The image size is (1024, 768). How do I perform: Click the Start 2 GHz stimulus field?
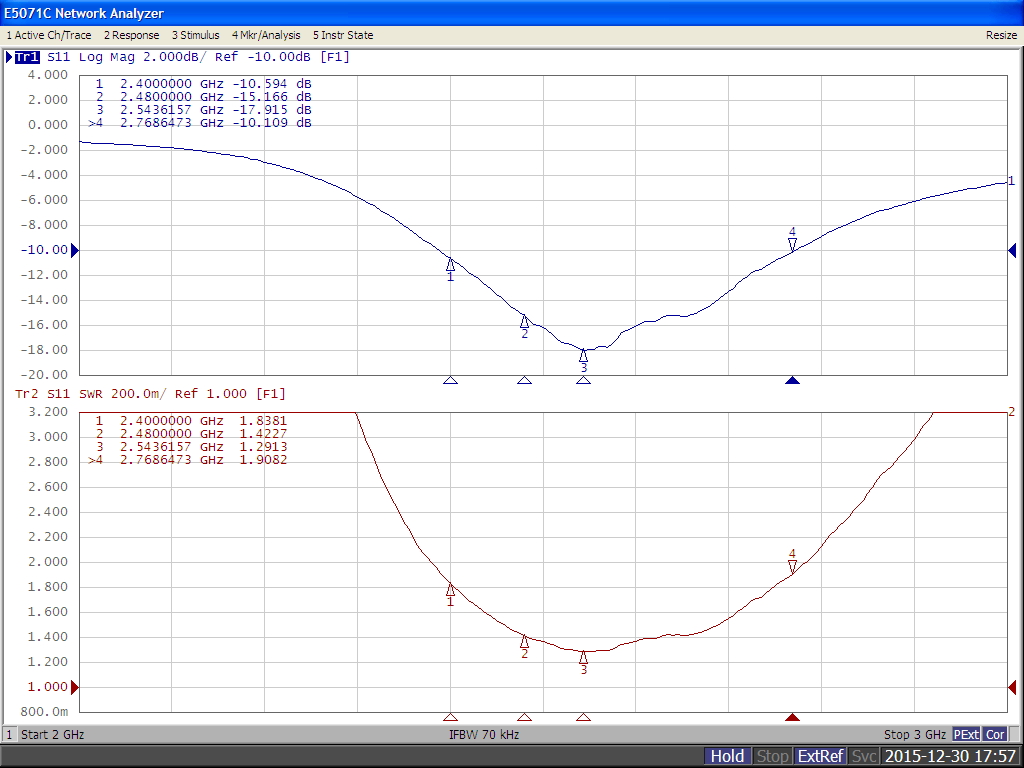[x=52, y=735]
